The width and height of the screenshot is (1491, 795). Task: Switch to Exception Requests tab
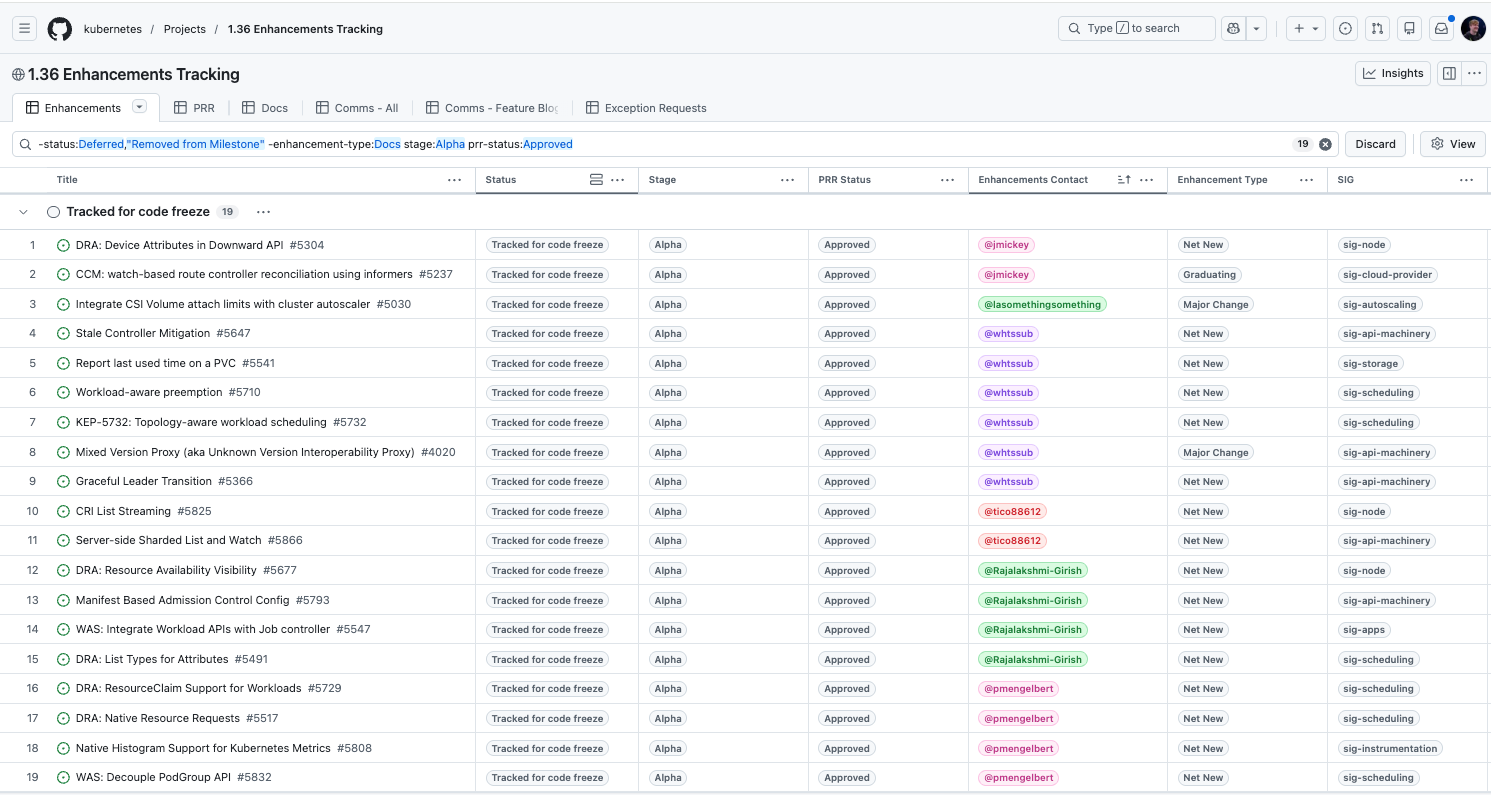tap(646, 108)
